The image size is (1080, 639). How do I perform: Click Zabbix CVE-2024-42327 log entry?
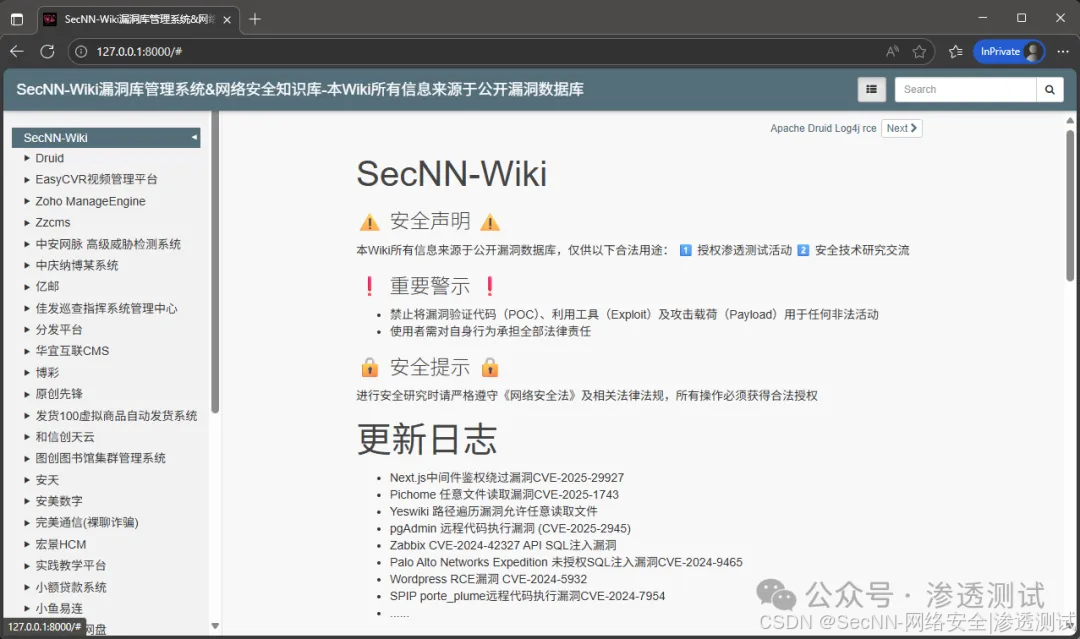503,545
